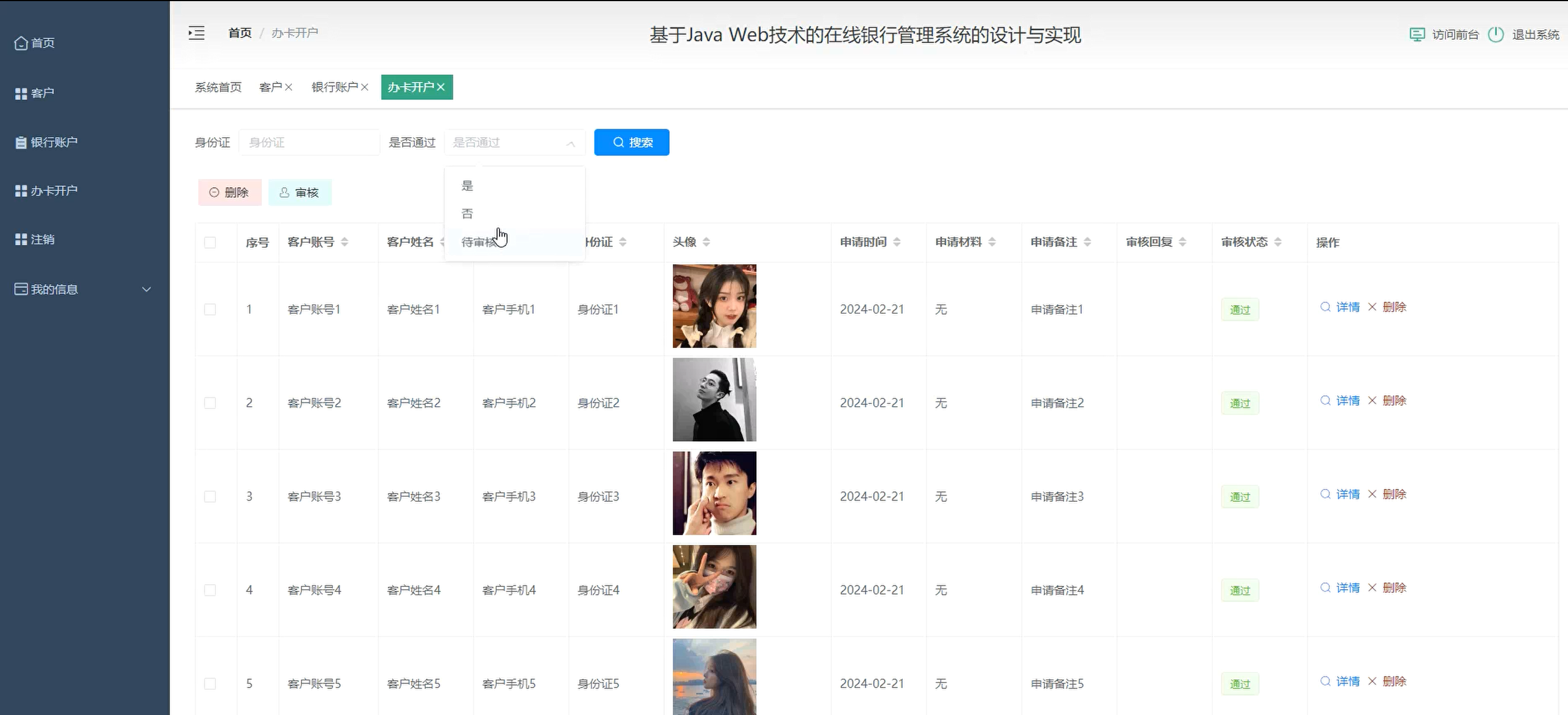Click X icon of 删除 in row 2
Viewport: 1568px width, 715px height.
click(x=1372, y=401)
